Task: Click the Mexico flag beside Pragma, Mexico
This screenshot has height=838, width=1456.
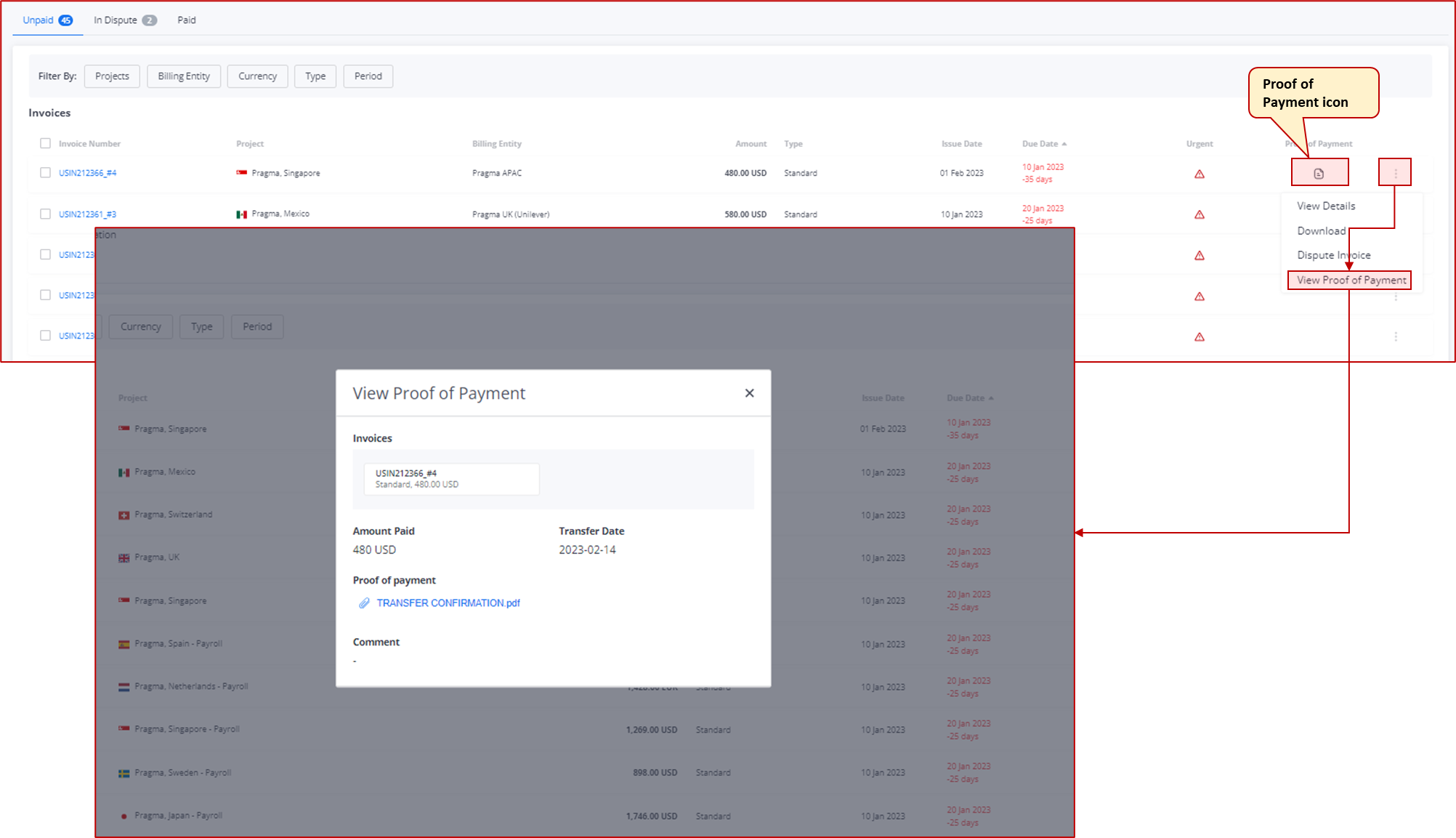Action: (x=242, y=214)
